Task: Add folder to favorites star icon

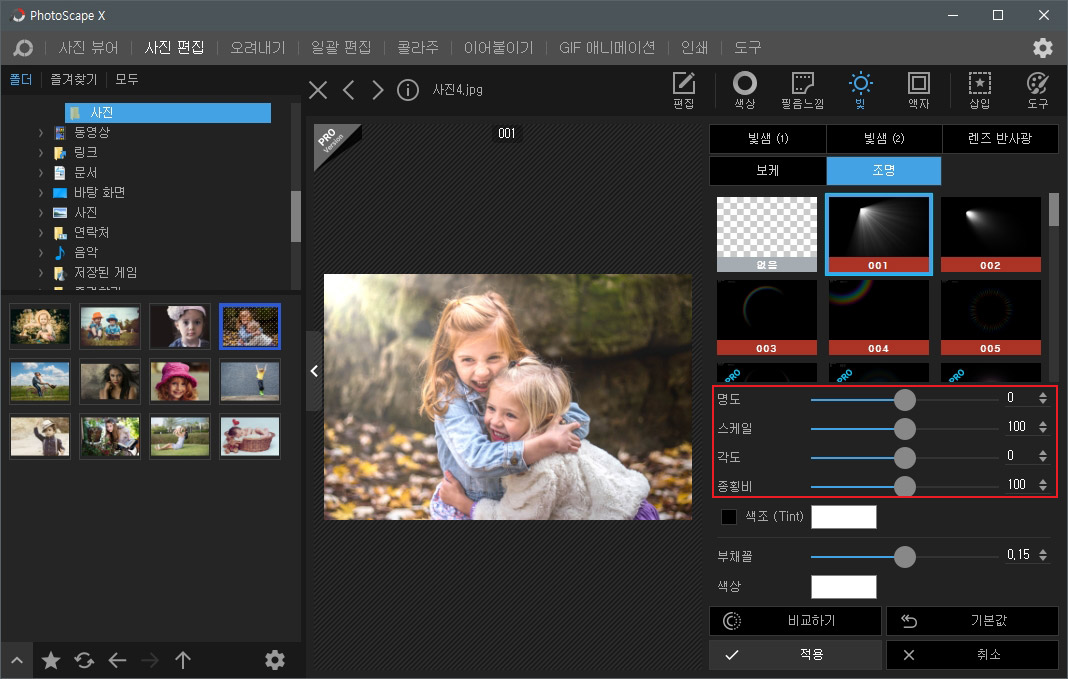Action: pos(51,660)
